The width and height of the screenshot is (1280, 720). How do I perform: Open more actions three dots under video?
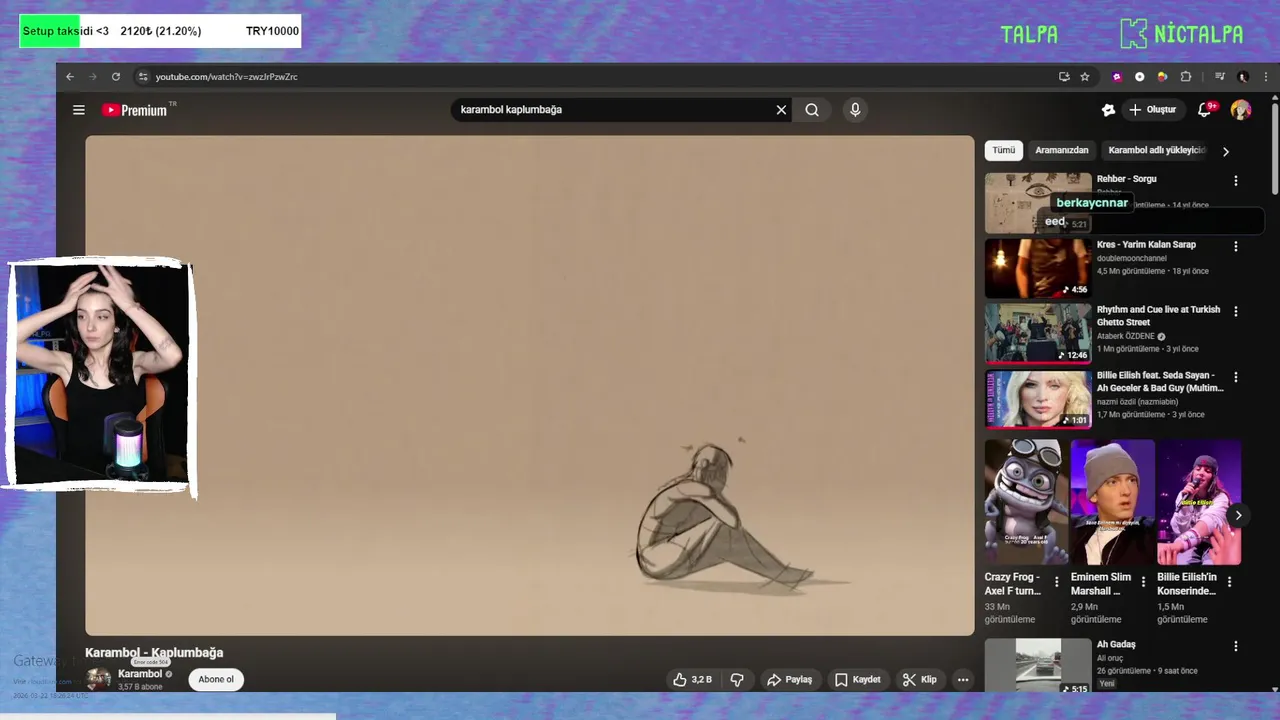pos(963,680)
